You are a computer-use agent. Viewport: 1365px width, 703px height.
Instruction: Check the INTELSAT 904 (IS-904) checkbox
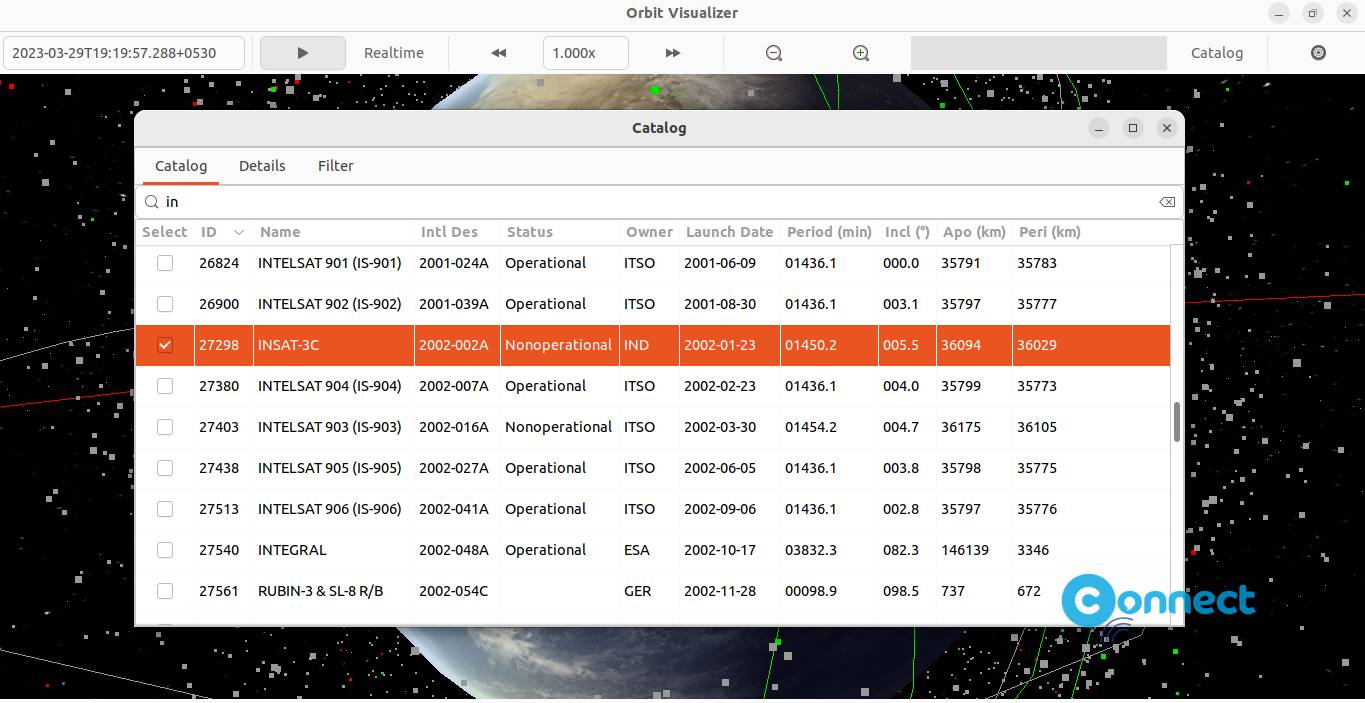(x=165, y=386)
